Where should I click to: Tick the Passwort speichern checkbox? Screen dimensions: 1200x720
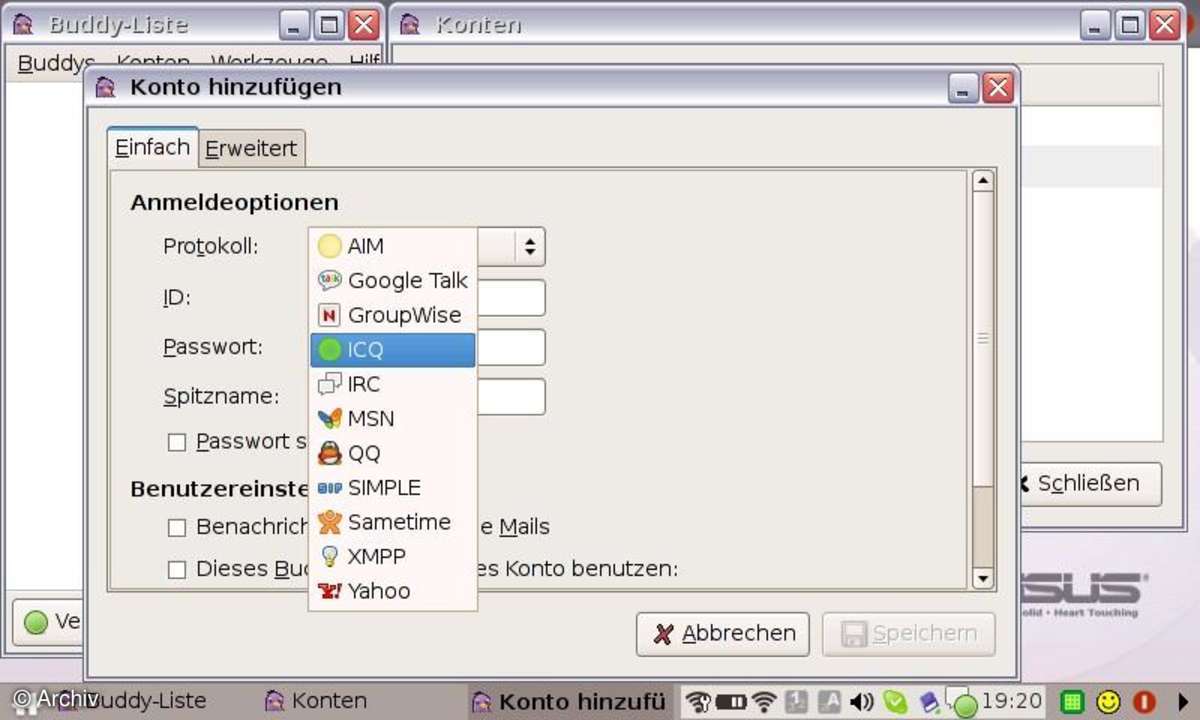pos(177,442)
